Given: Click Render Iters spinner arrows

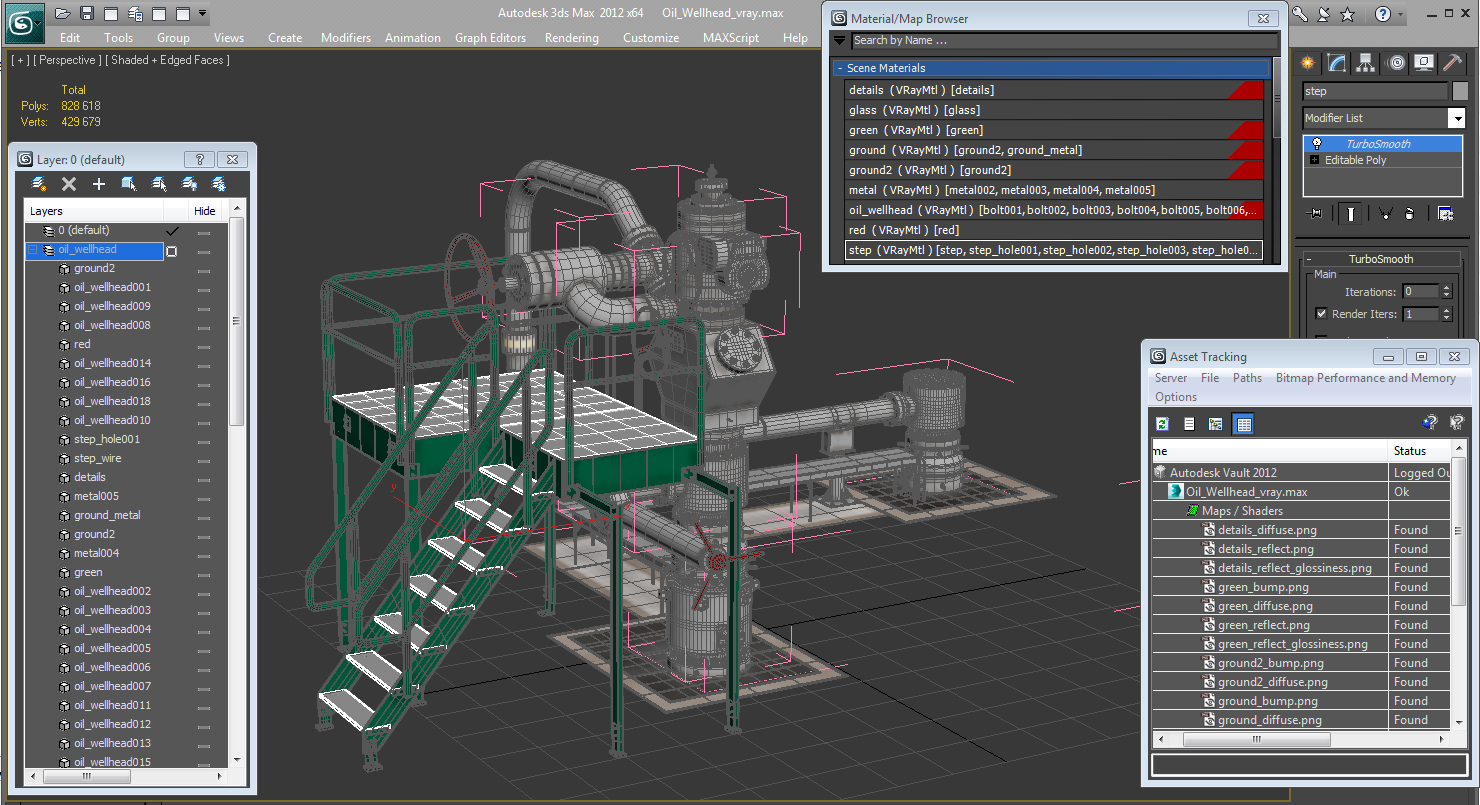Looking at the screenshot, I should pyautogui.click(x=1446, y=314).
